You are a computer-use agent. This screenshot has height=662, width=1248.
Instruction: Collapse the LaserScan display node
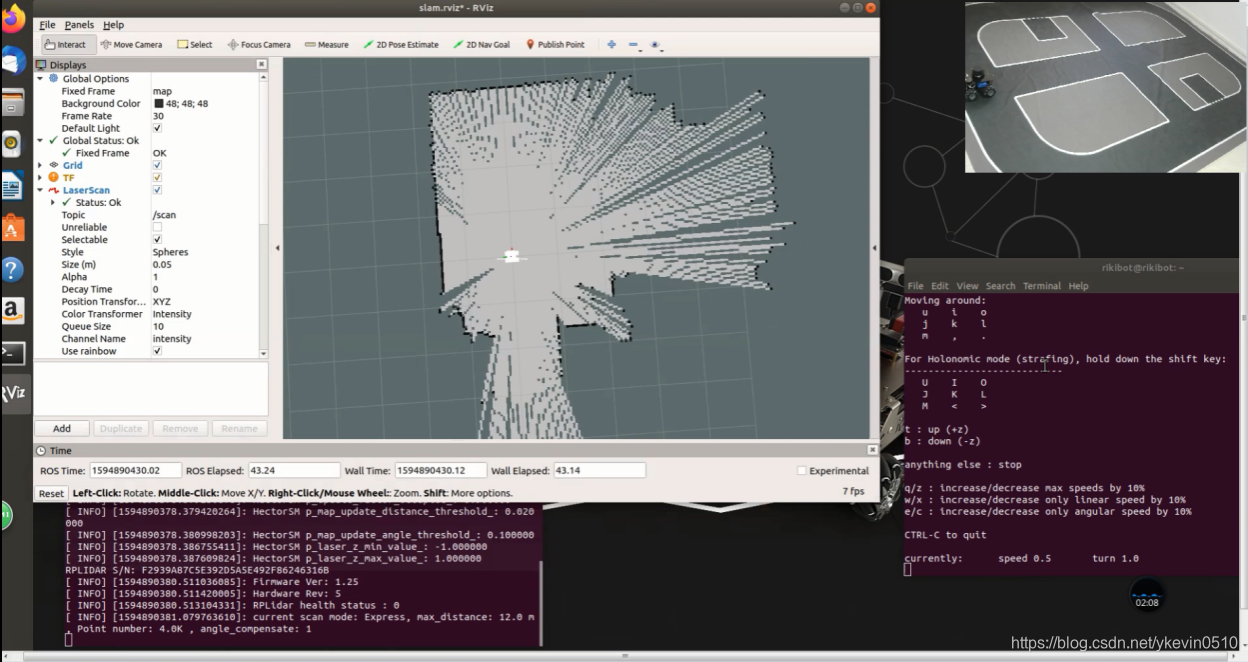41,190
